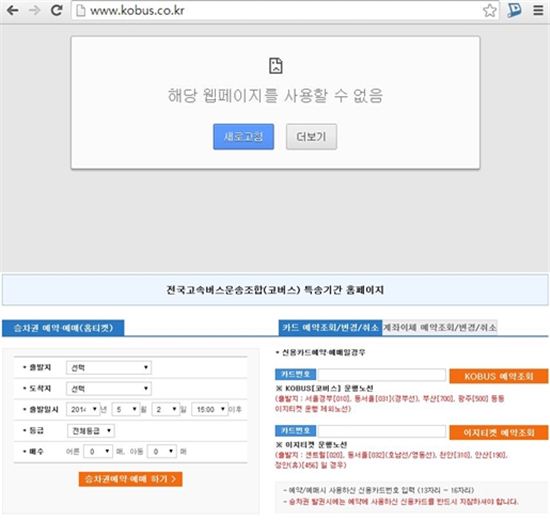Screen dimensions: 550x520
Task: Click the orange KOBUS 예약조회 button
Action: coord(498,376)
